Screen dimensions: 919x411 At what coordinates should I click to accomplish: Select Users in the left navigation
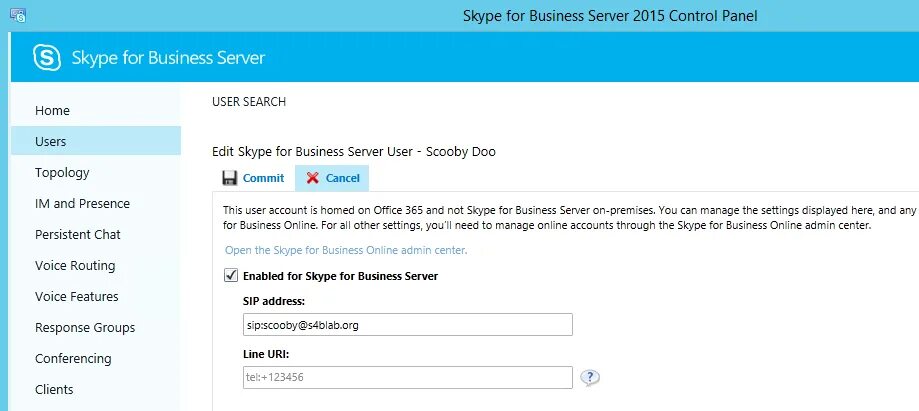point(51,141)
